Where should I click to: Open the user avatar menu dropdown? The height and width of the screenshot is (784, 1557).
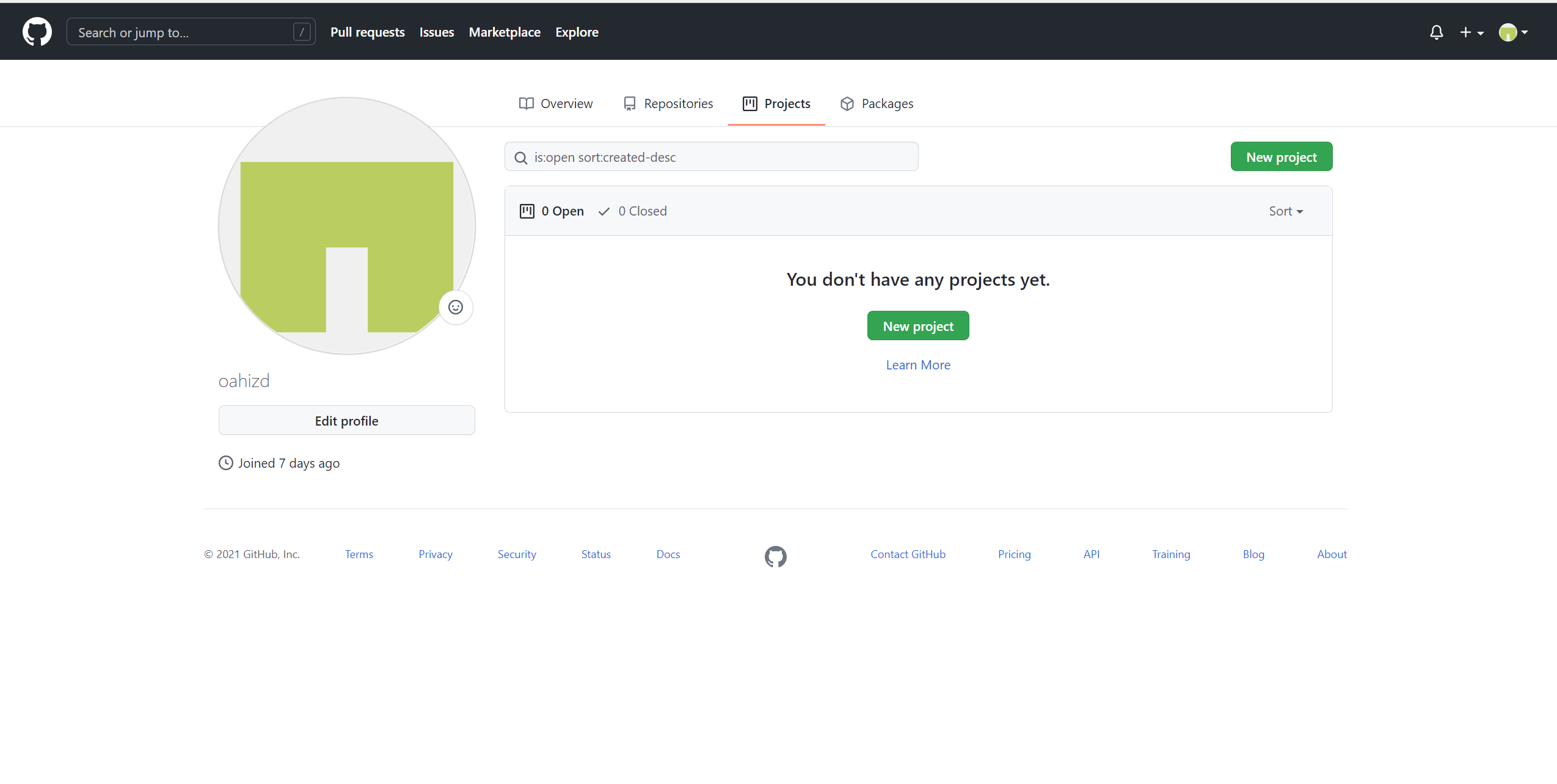pyautogui.click(x=1513, y=32)
